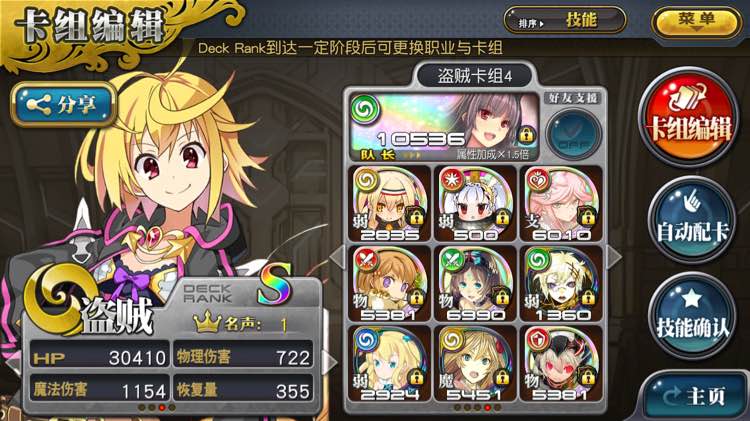The height and width of the screenshot is (421, 750).
Task: Choose the card showing 6990
Action: point(475,283)
